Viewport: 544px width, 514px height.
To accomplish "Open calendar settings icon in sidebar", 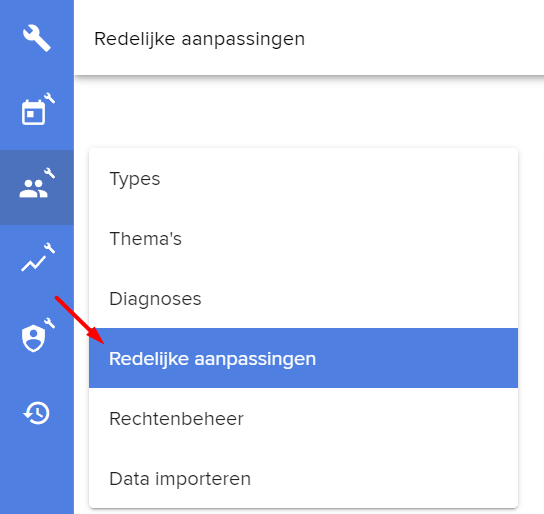I will pos(37,110).
